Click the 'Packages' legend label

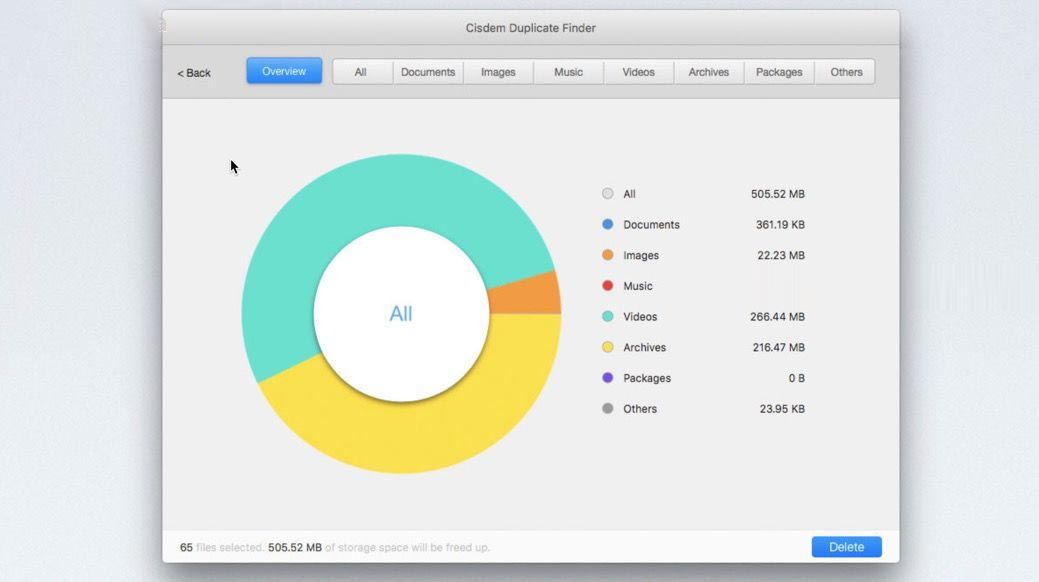click(647, 378)
